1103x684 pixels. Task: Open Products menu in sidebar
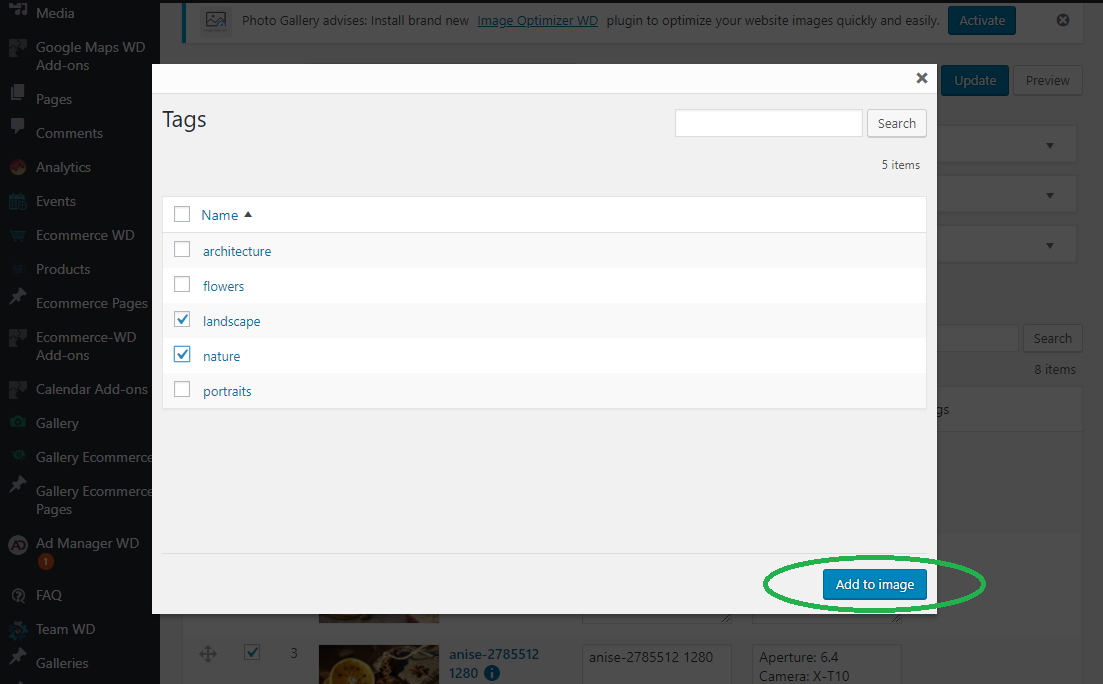[63, 269]
